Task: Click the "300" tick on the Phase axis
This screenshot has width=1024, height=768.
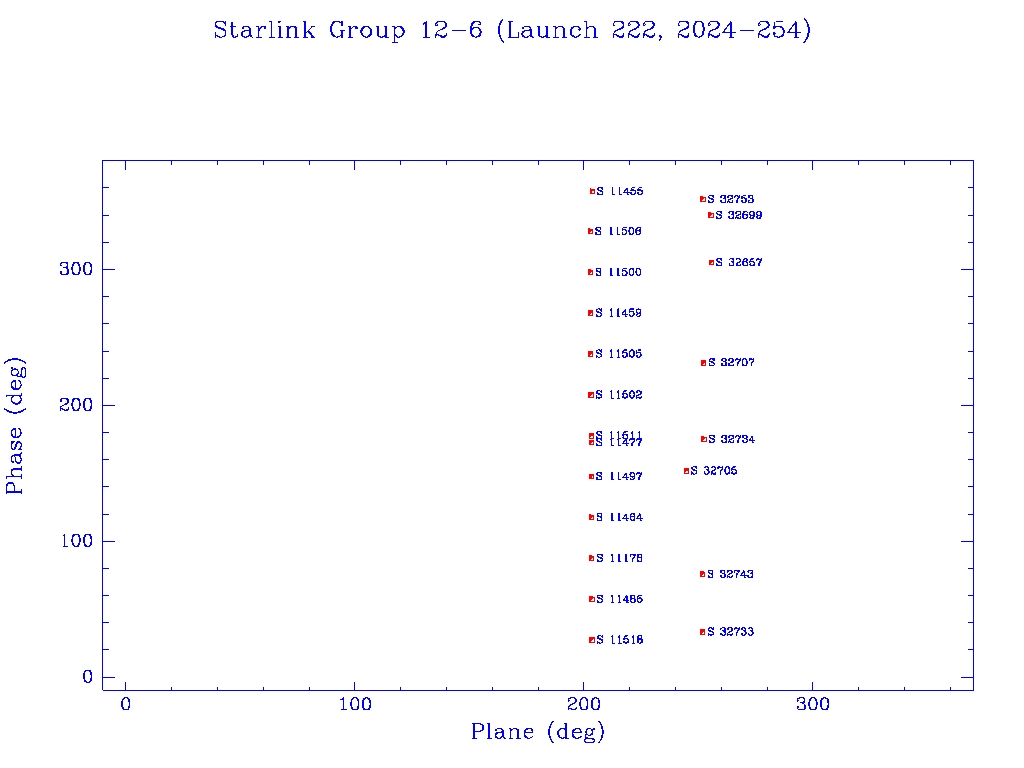Action: click(76, 269)
